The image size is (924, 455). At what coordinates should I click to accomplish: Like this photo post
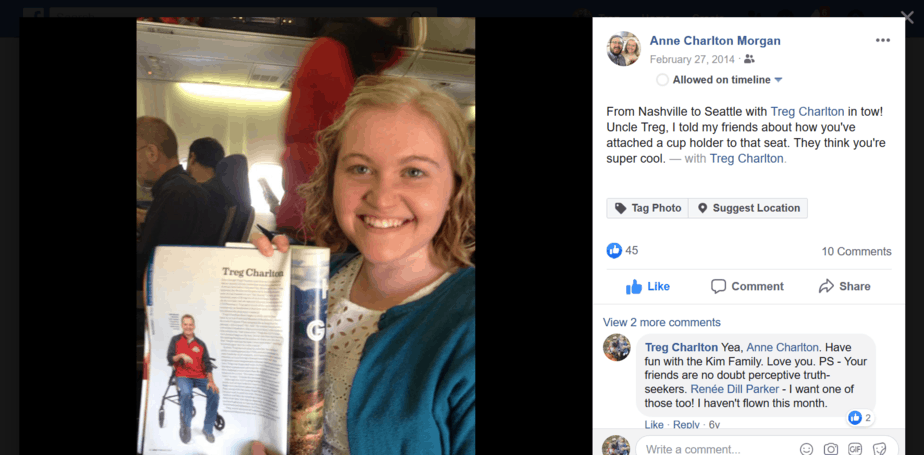pos(648,286)
